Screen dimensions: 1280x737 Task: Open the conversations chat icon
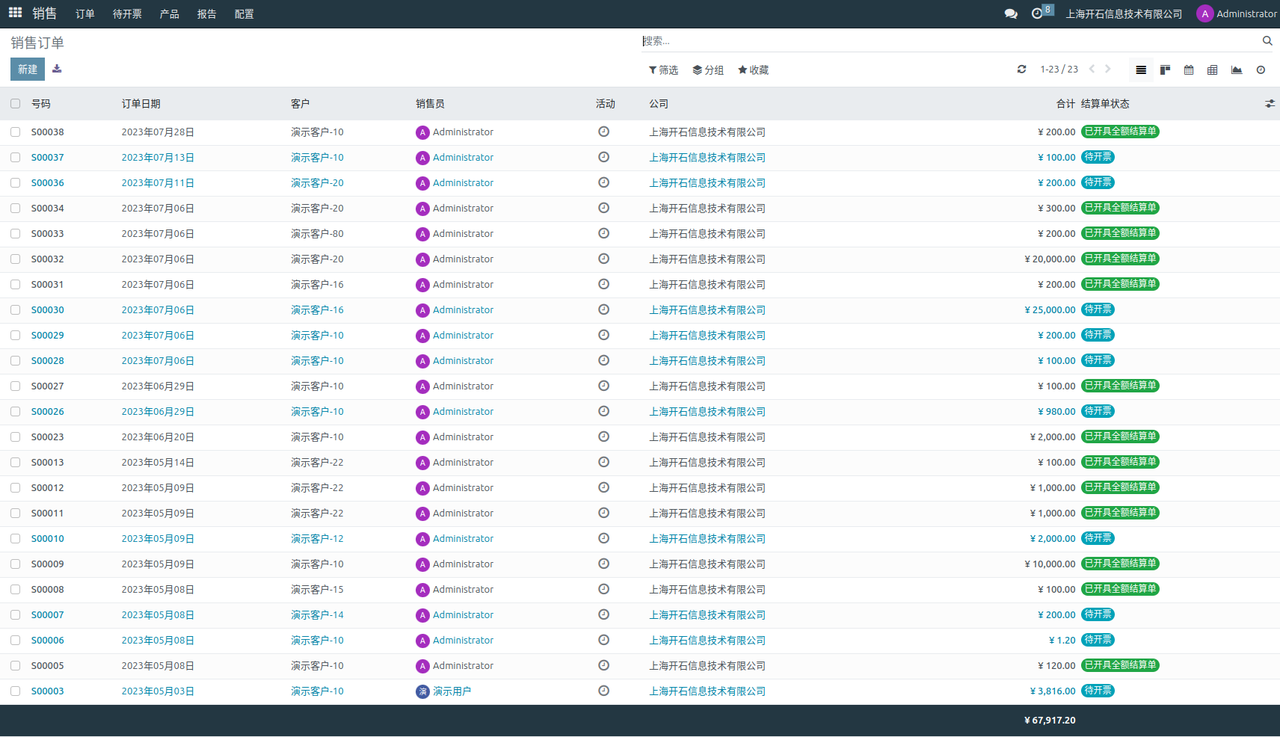coord(1011,14)
